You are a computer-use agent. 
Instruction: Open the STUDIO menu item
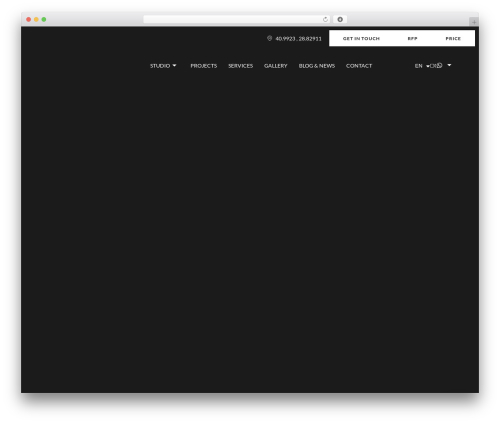pyautogui.click(x=160, y=66)
